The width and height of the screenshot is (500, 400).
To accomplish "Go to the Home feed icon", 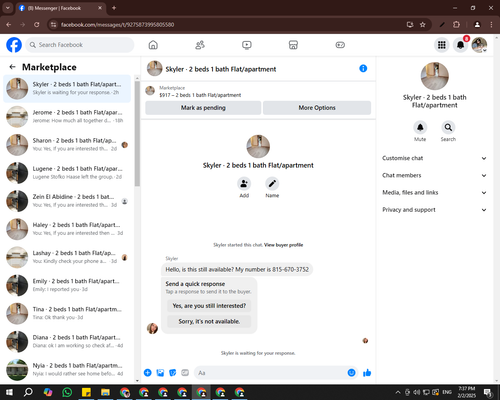I will click(153, 45).
